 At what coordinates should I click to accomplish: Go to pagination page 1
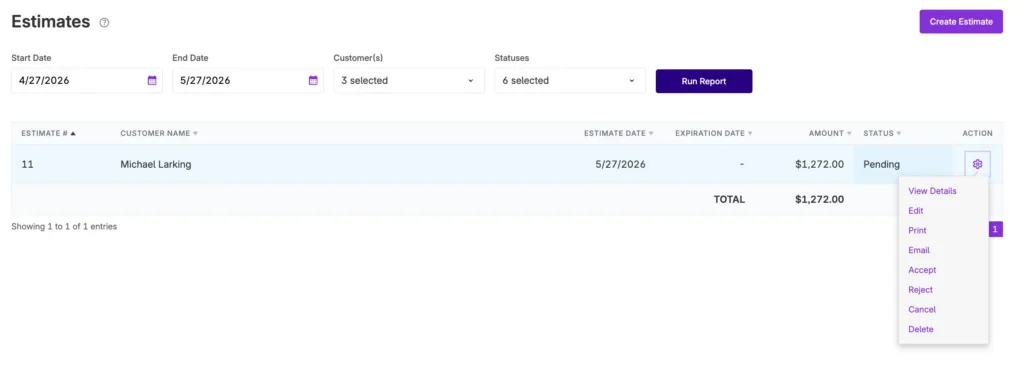click(x=995, y=229)
